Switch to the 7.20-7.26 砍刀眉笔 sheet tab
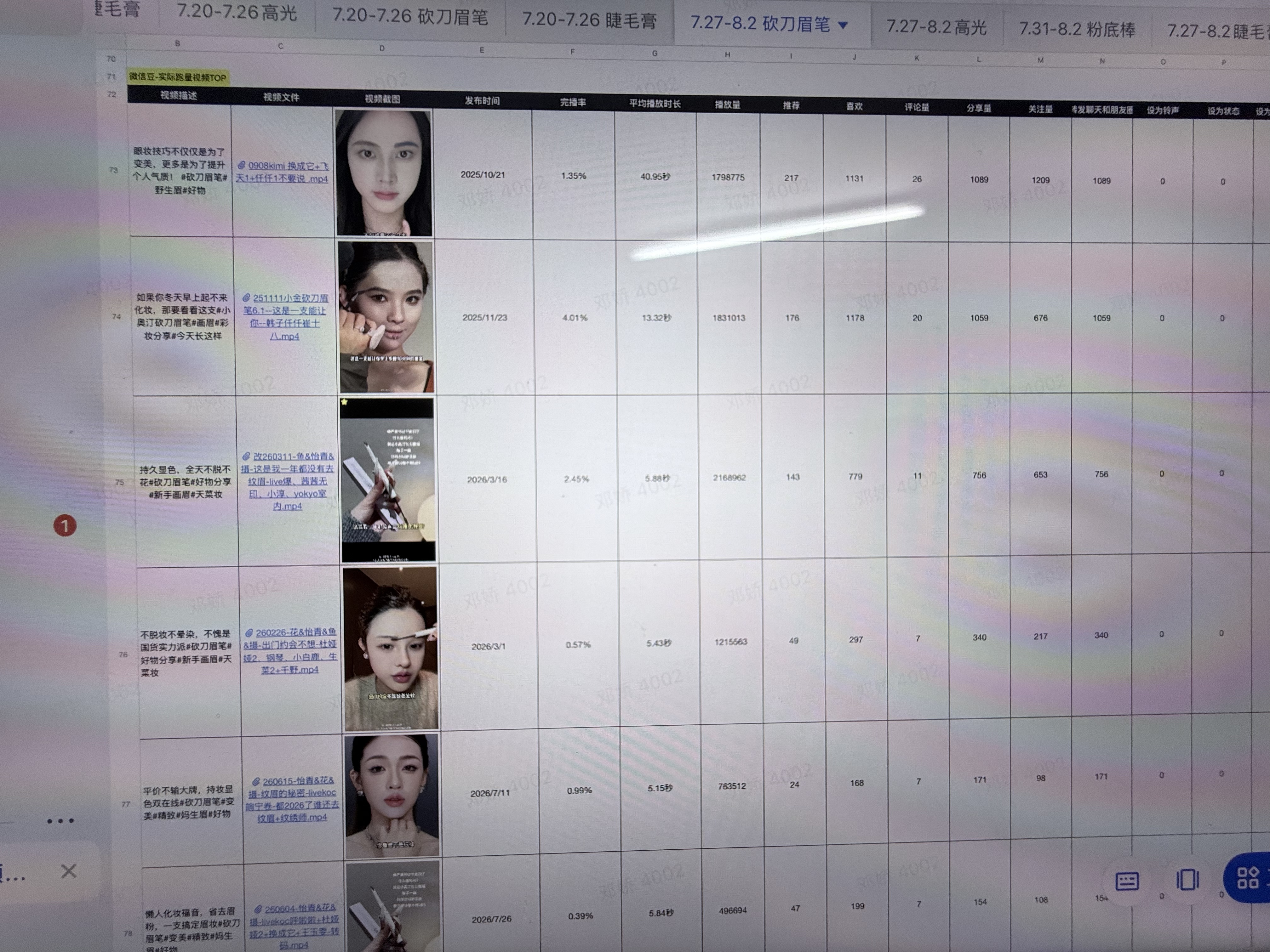 click(x=410, y=16)
